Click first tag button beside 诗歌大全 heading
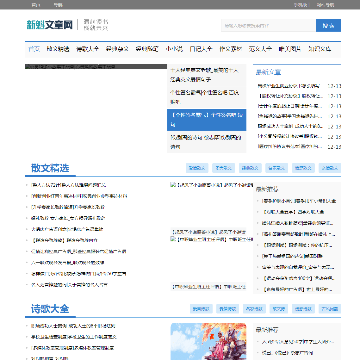The image size is (360, 360). click(x=201, y=309)
